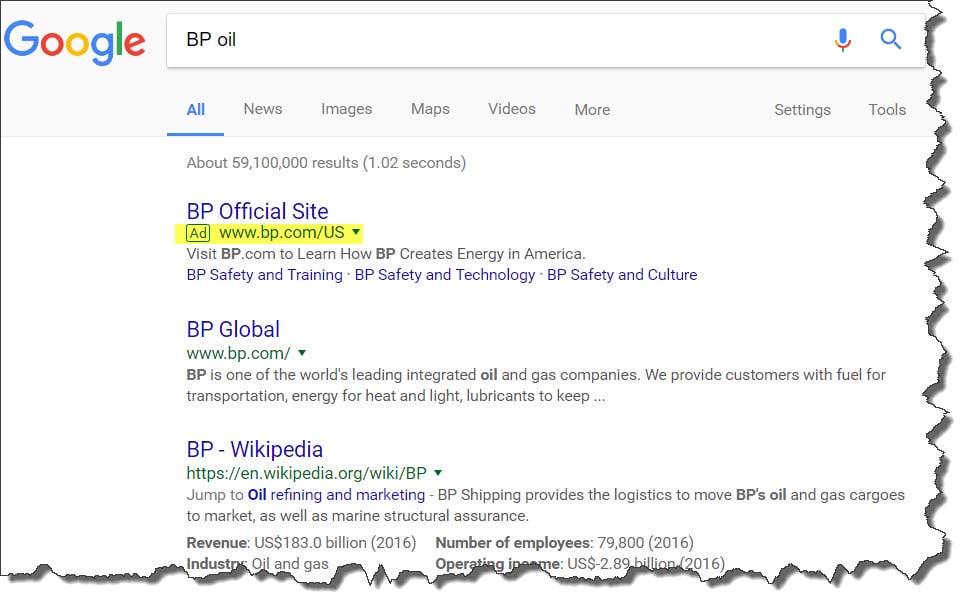Click the "Visit BP.com to Learn How" ad description
Viewport: 970px width, 608px height.
(x=385, y=254)
